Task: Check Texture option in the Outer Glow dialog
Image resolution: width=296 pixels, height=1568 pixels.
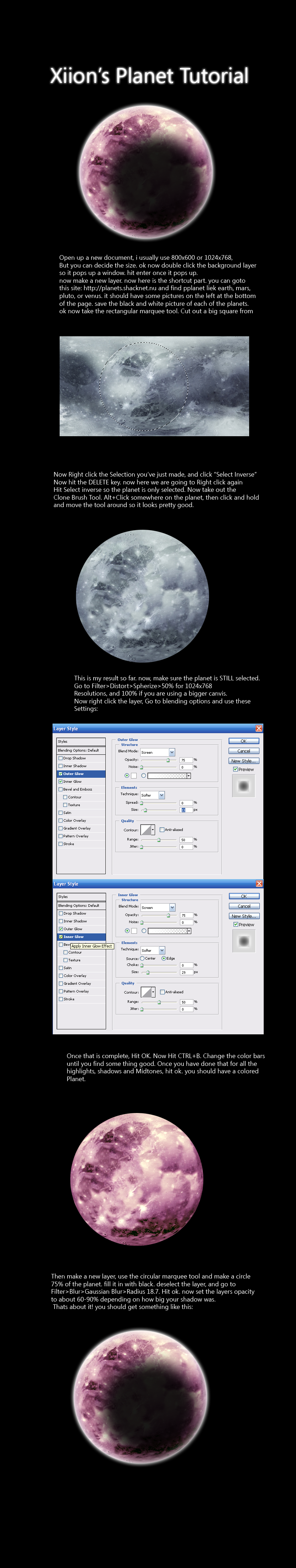Action: click(65, 805)
